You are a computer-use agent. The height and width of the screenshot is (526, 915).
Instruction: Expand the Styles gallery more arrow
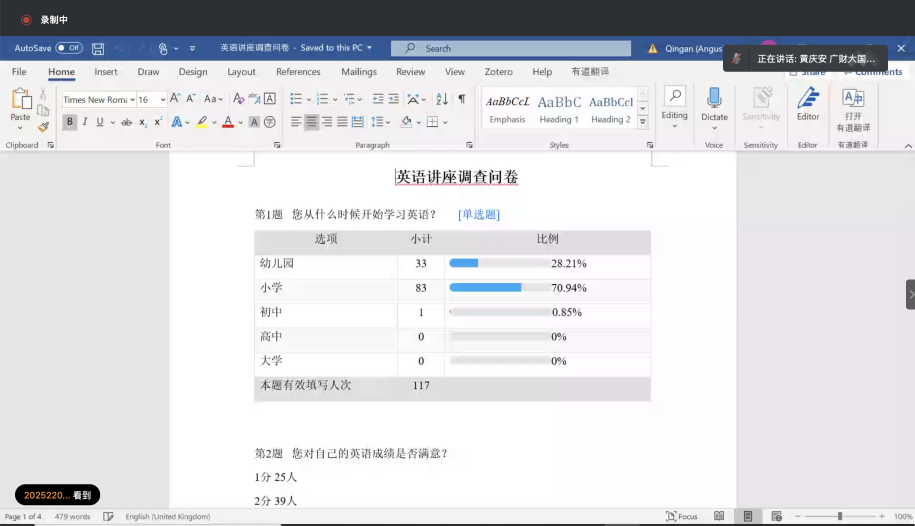pyautogui.click(x=643, y=124)
